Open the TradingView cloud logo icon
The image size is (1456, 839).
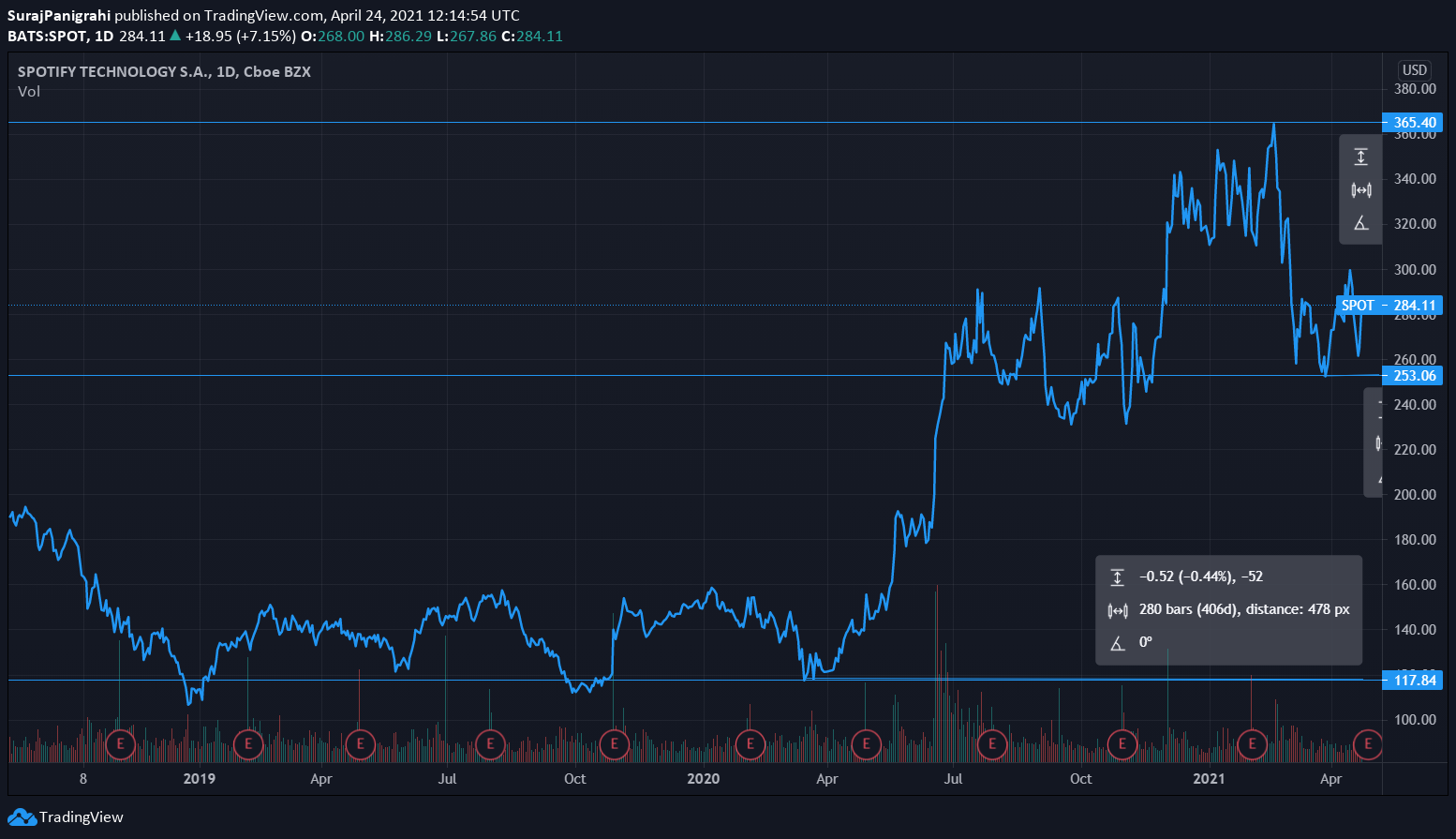point(22,817)
